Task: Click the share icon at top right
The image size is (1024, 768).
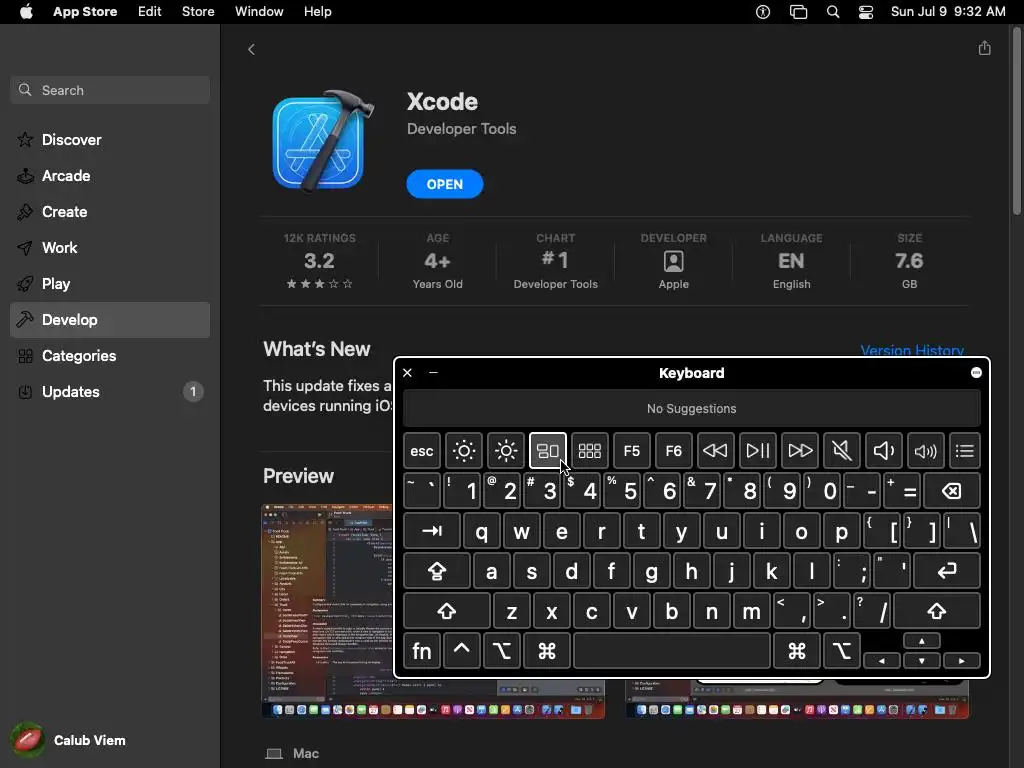Action: pyautogui.click(x=984, y=48)
